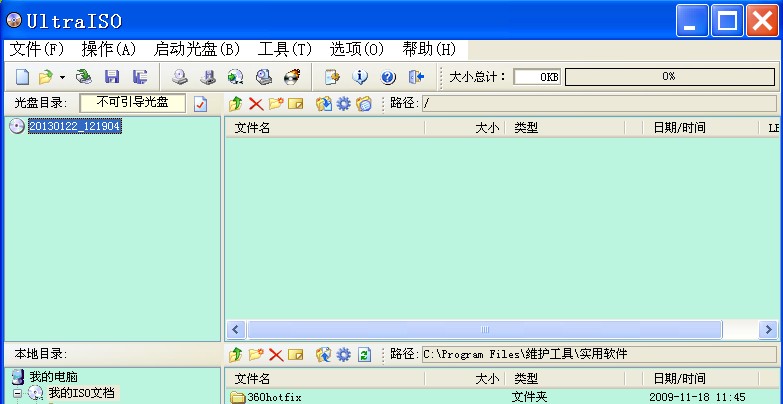Screen dimensions: 783x404
Task: Minimize the UltraISO window
Action: (x=692, y=20)
